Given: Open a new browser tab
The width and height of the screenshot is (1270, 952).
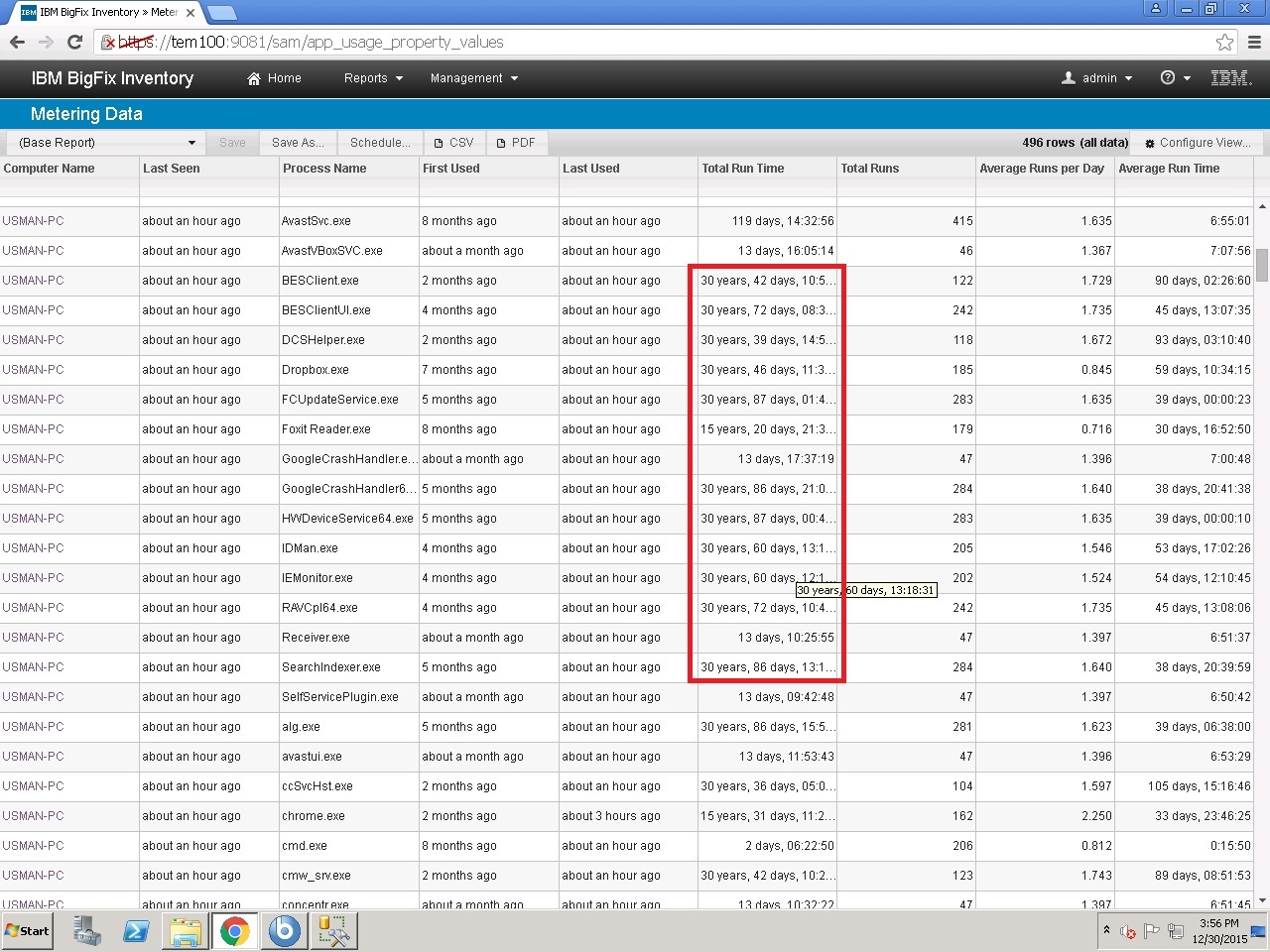Looking at the screenshot, I should coord(221,13).
